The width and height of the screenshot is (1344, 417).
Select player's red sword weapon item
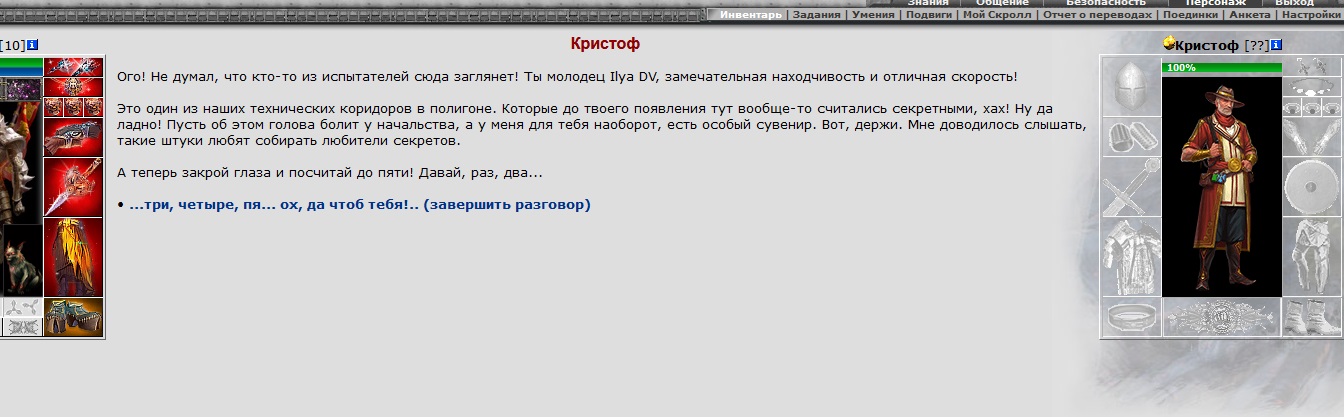74,187
